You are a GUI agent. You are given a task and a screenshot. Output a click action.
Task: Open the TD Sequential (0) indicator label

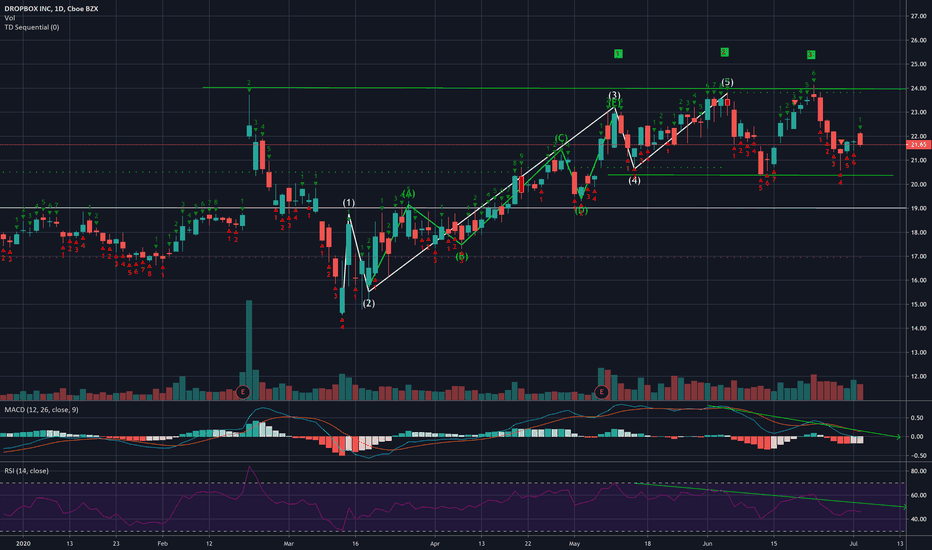32,27
